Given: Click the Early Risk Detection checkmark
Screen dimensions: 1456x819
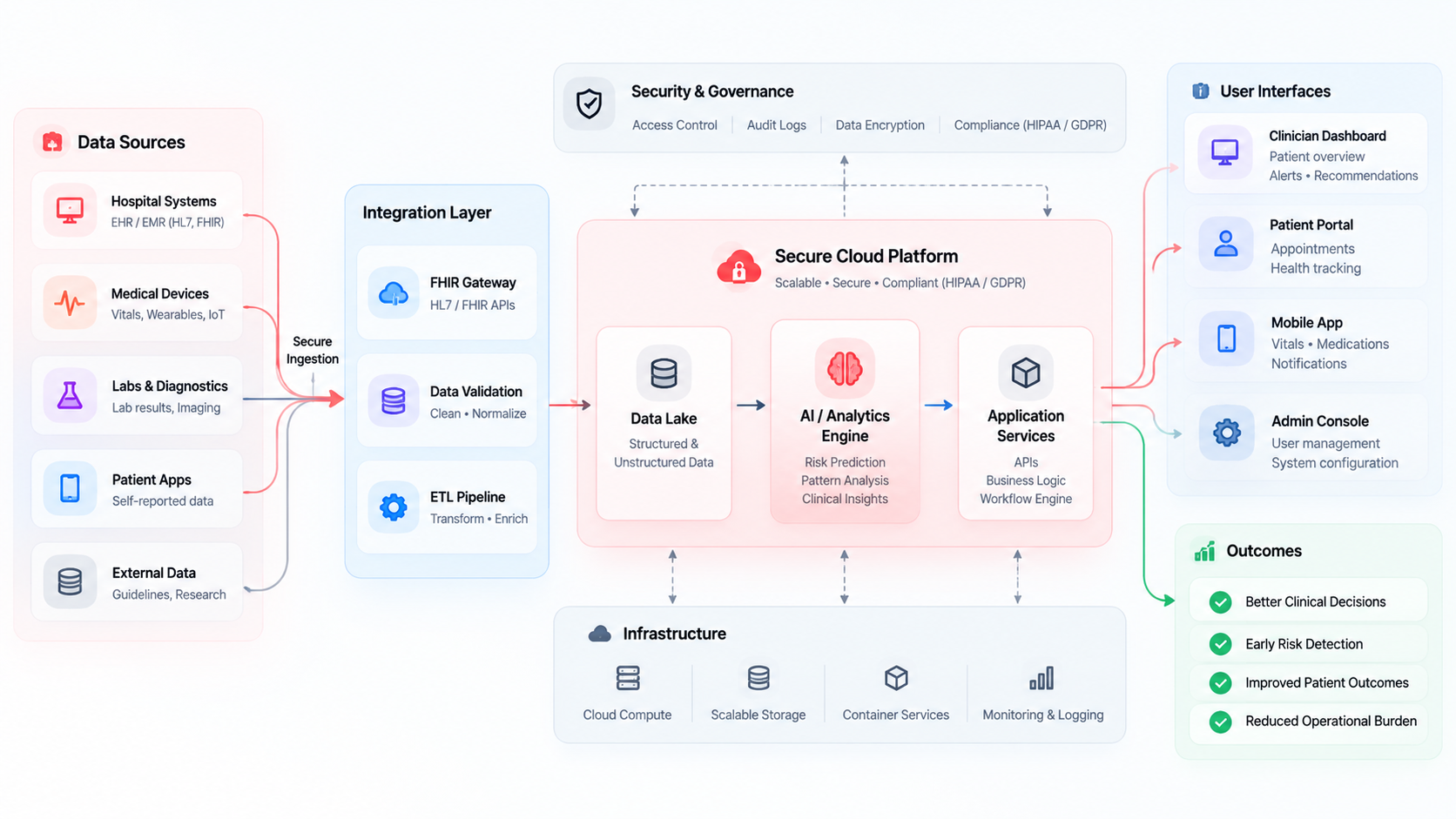Looking at the screenshot, I should 1221,644.
